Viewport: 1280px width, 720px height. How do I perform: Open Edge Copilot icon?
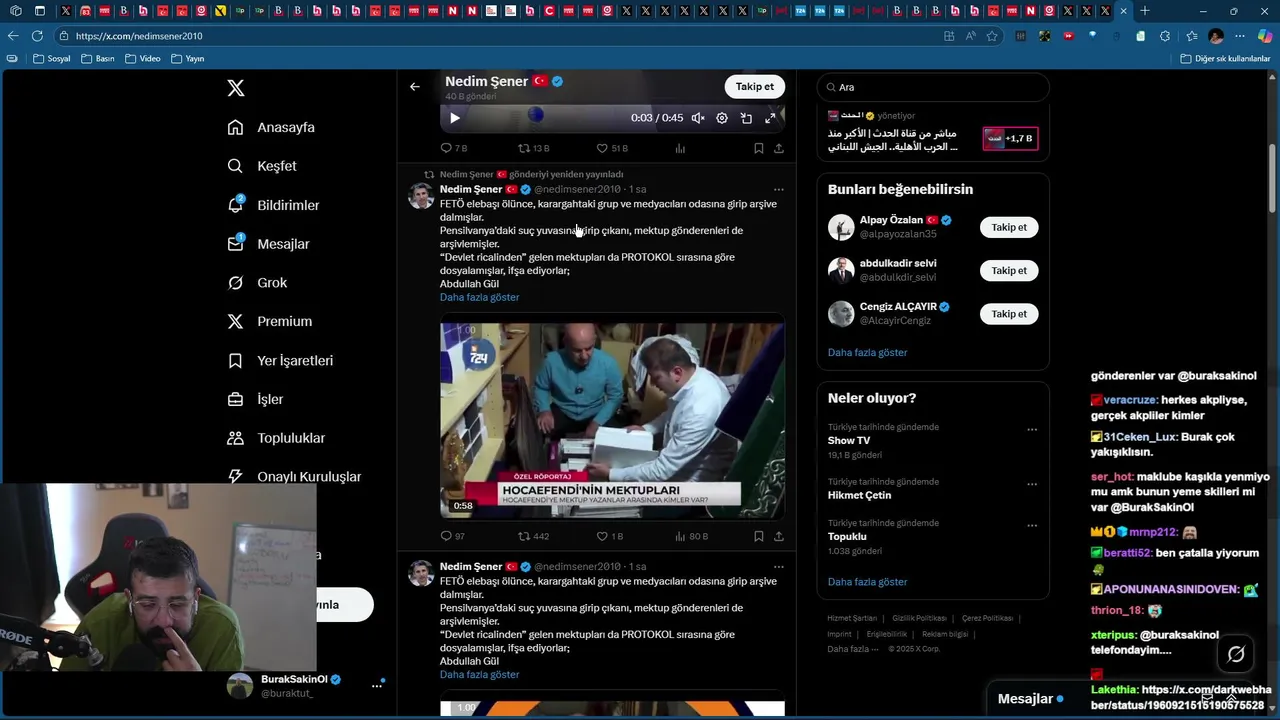(x=1264, y=36)
